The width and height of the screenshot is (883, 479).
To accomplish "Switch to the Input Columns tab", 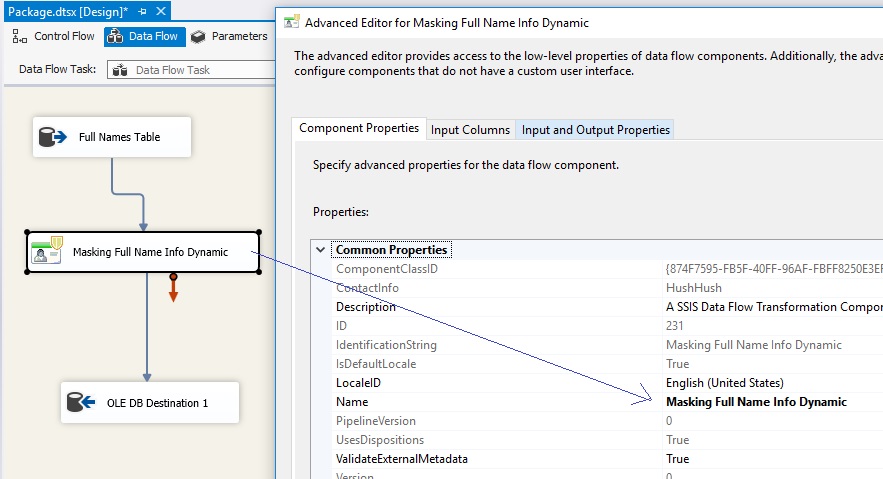I will (470, 129).
